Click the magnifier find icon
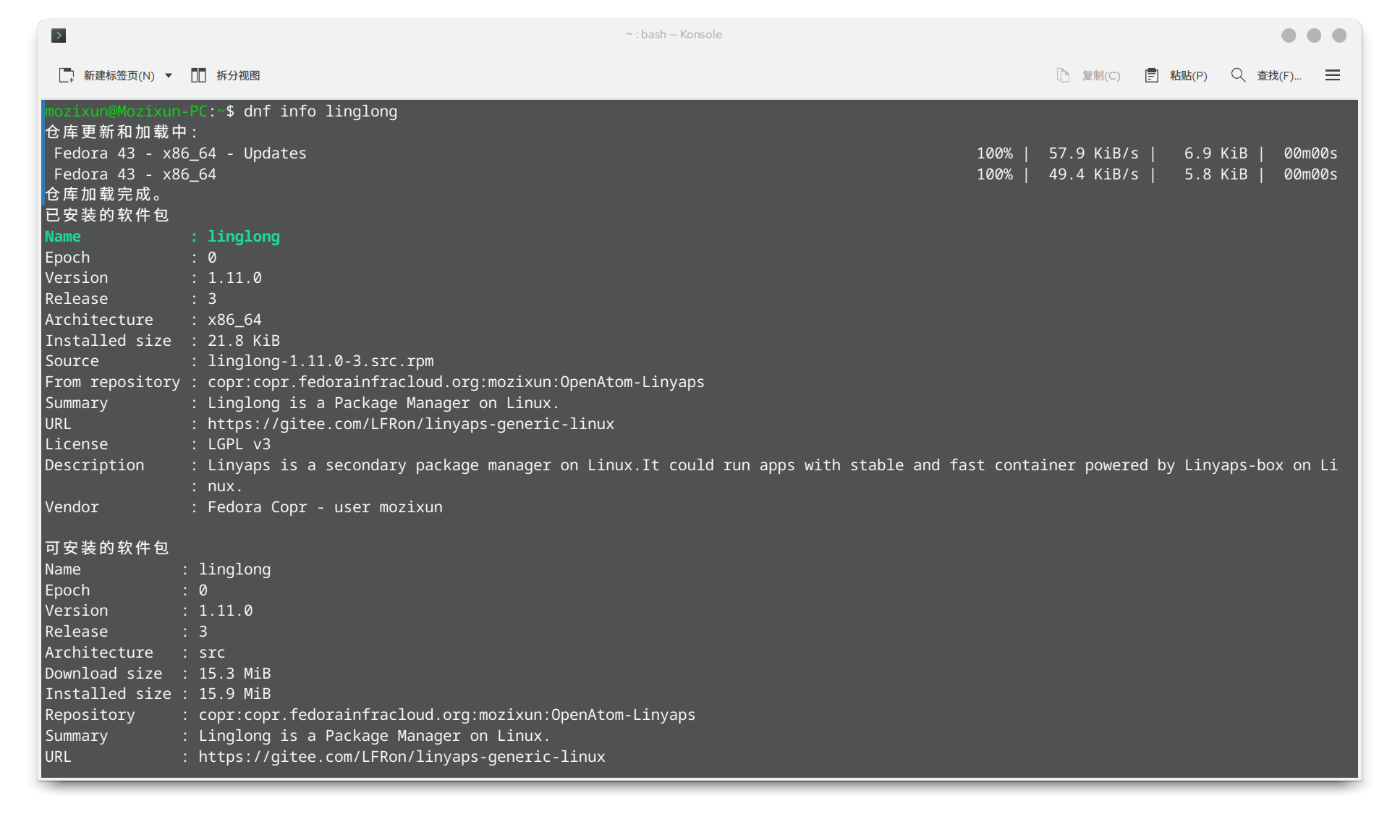Viewport: 1400px width, 840px height. coord(1238,75)
